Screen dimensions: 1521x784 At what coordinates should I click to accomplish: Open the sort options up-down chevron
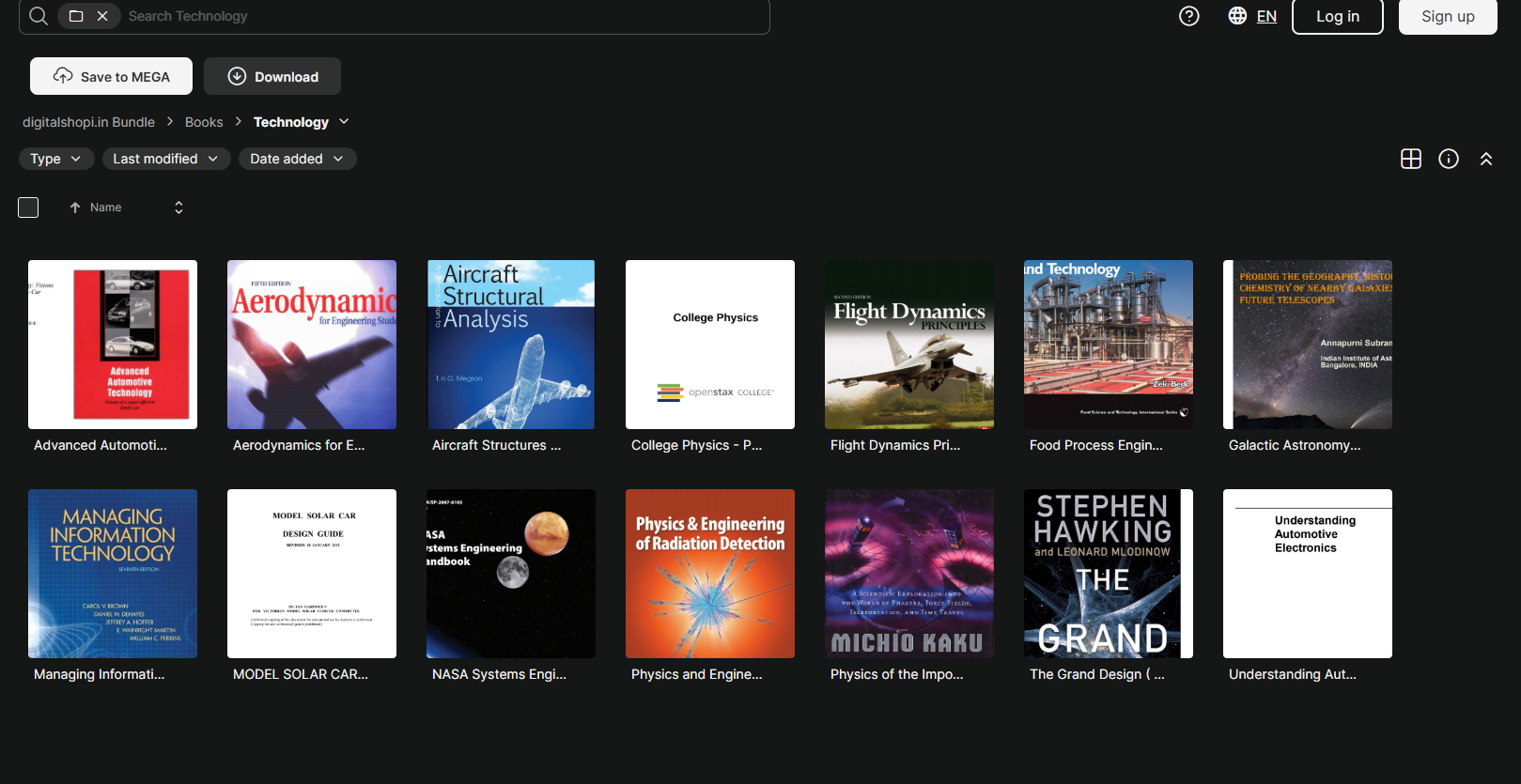(x=178, y=208)
